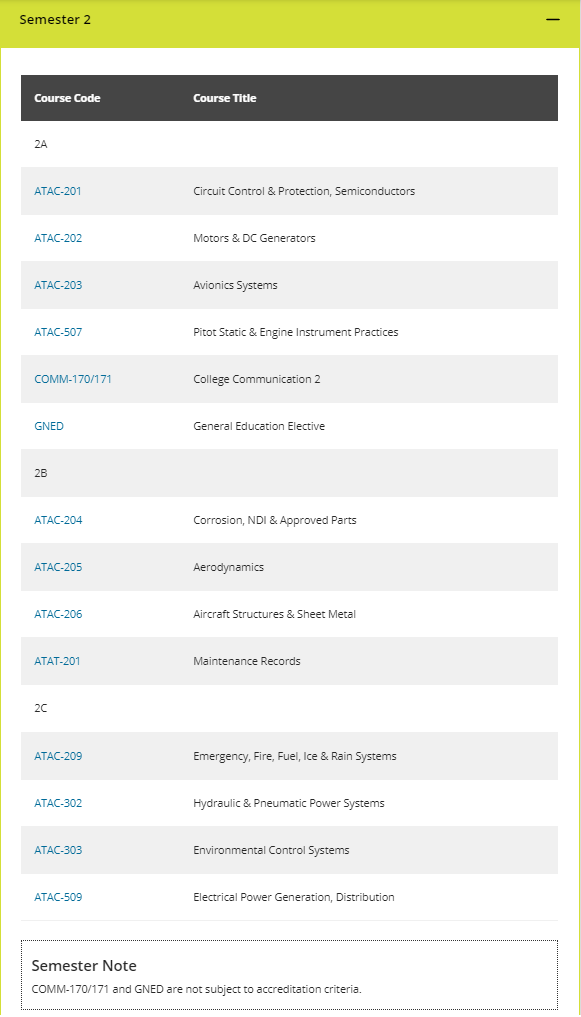This screenshot has width=581, height=1017.
Task: Open the ATAC-206 course link
Action: tap(58, 614)
